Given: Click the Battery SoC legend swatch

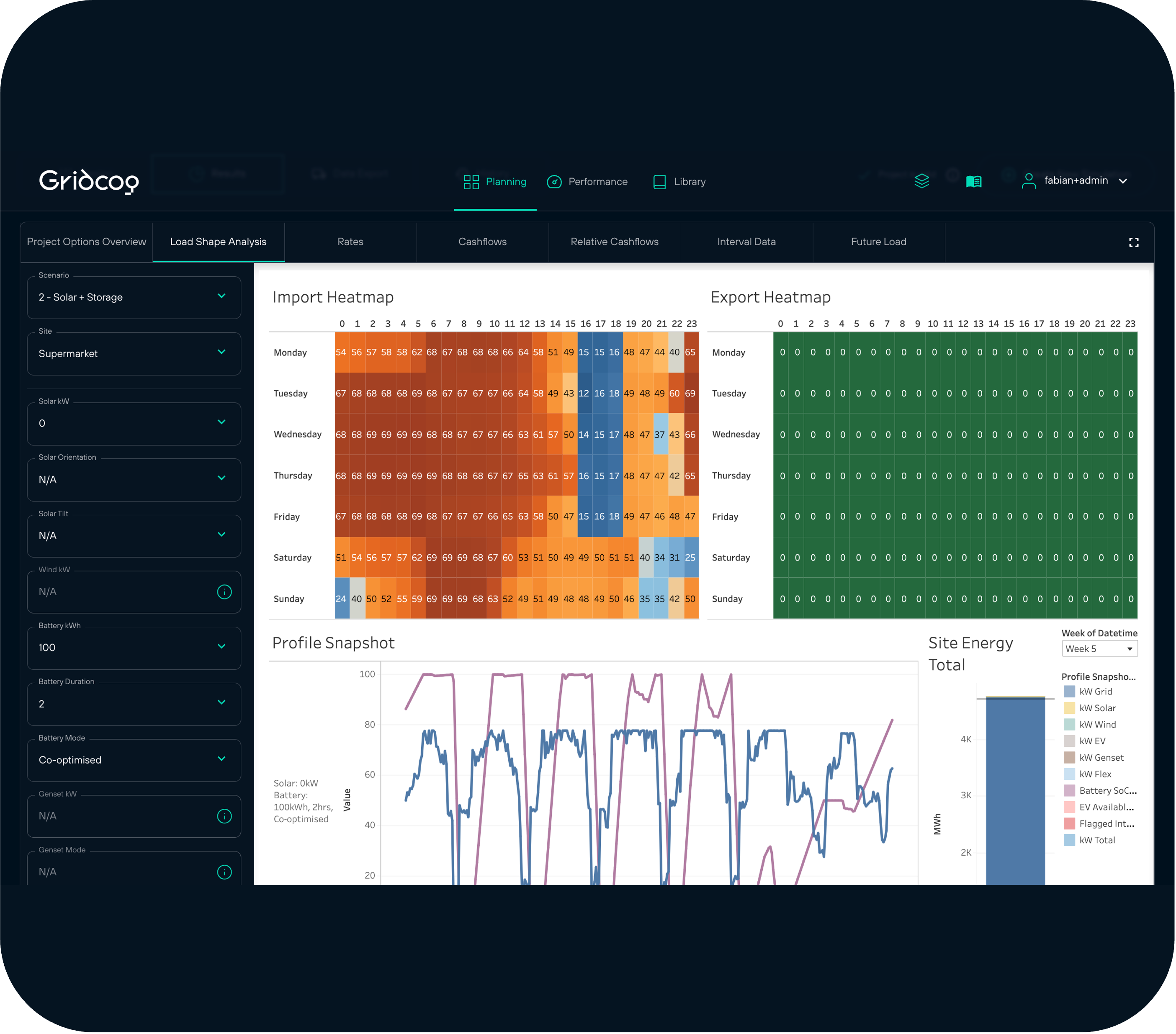Looking at the screenshot, I should point(1069,791).
